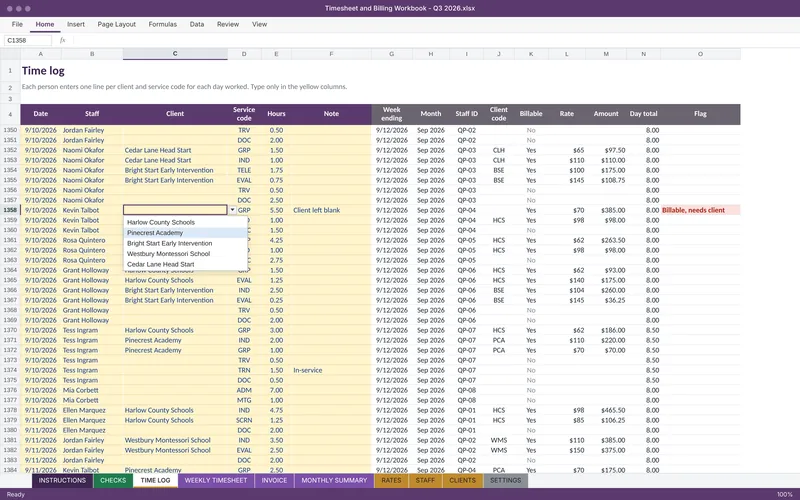Select the TIME LOG sheet tab
Image resolution: width=800 pixels, height=500 pixels.
[155, 481]
